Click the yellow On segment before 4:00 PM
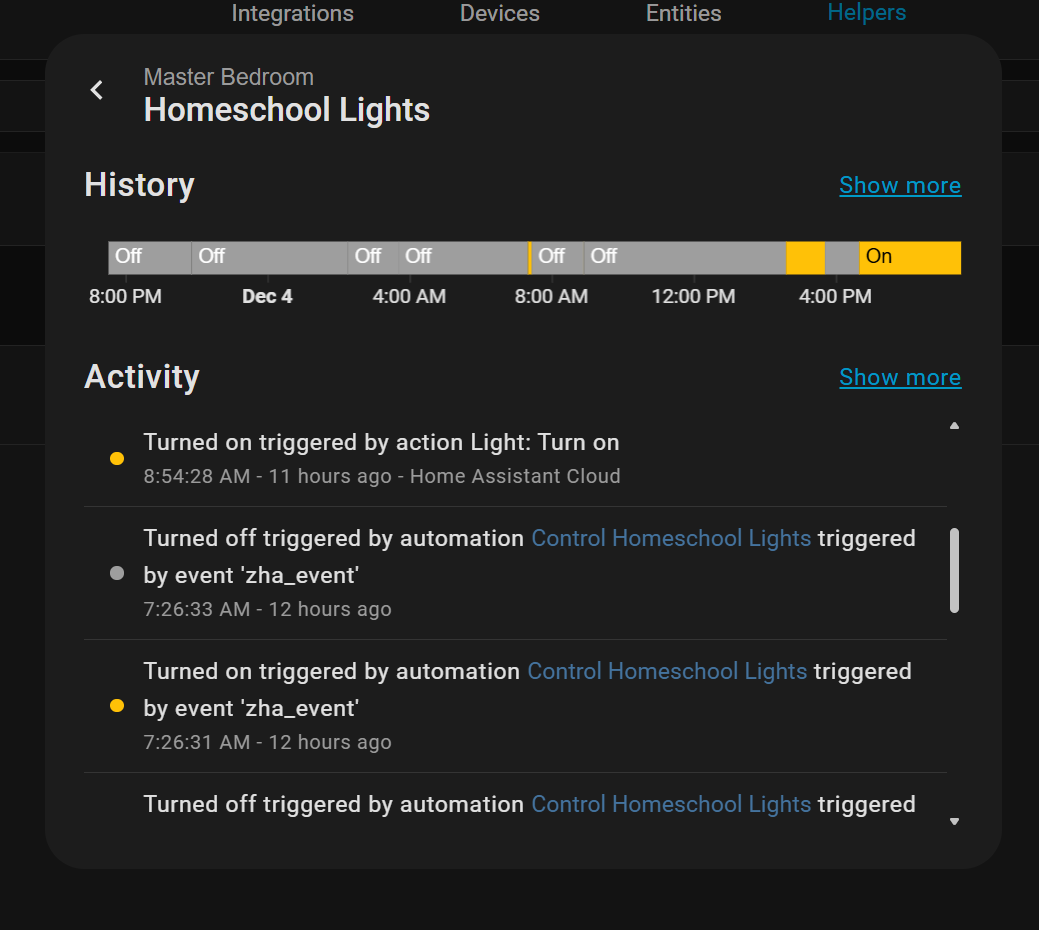This screenshot has height=930, width=1039. pos(805,257)
